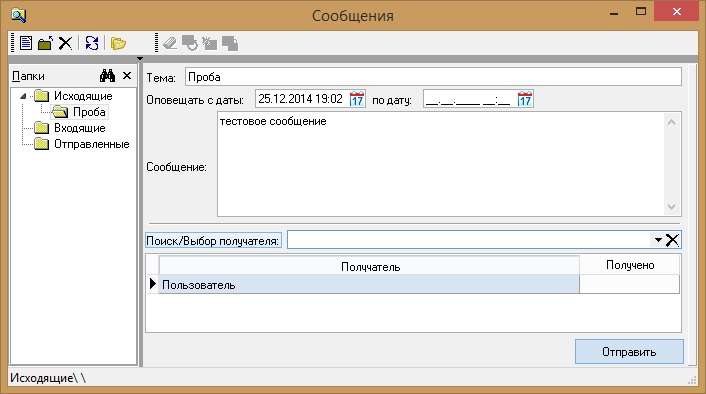This screenshot has height=394, width=706.
Task: Click the small toolbar options arrow
Action: click(x=140, y=59)
